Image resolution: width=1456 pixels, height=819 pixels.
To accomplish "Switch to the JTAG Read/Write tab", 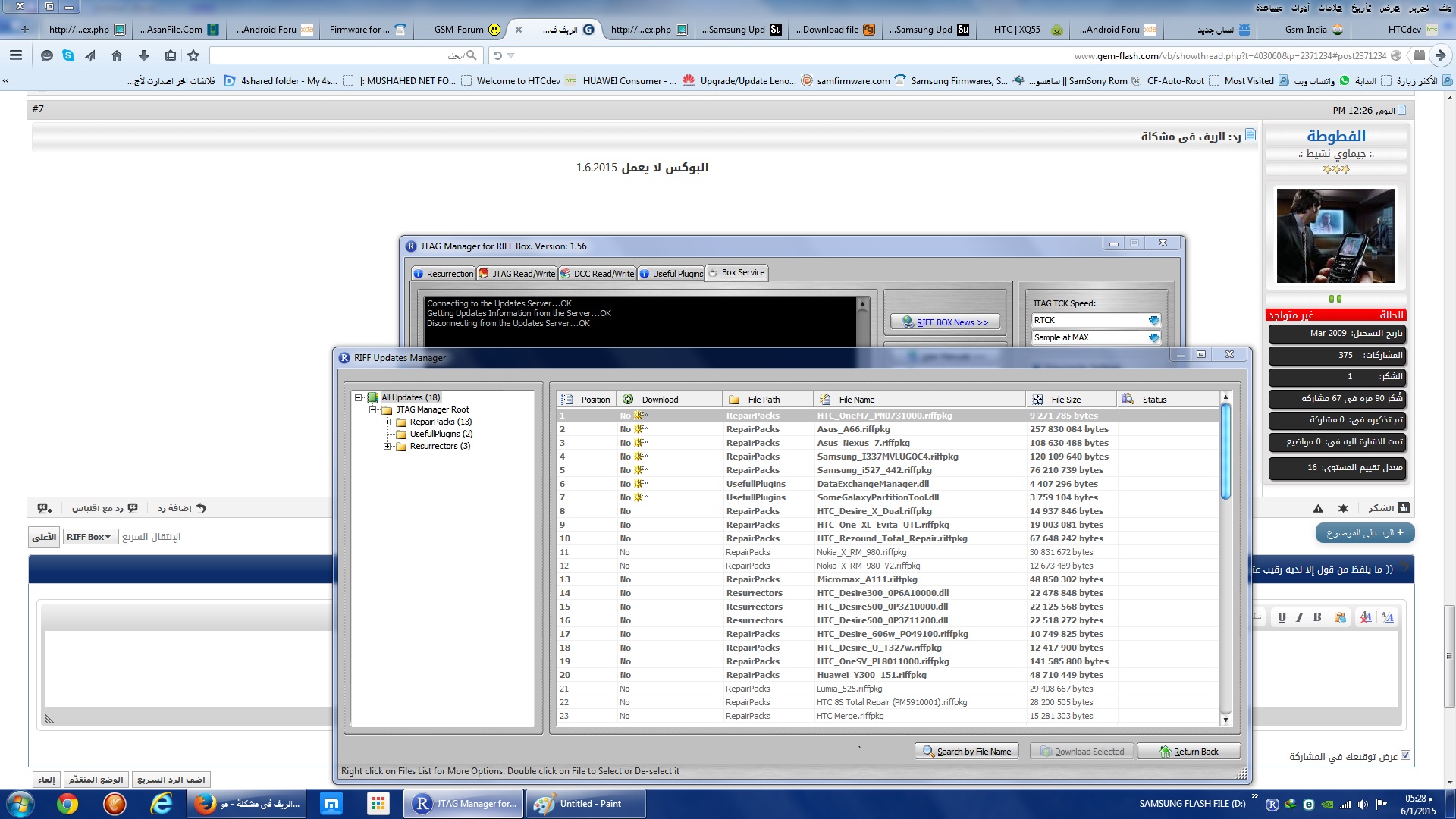I will coord(517,274).
